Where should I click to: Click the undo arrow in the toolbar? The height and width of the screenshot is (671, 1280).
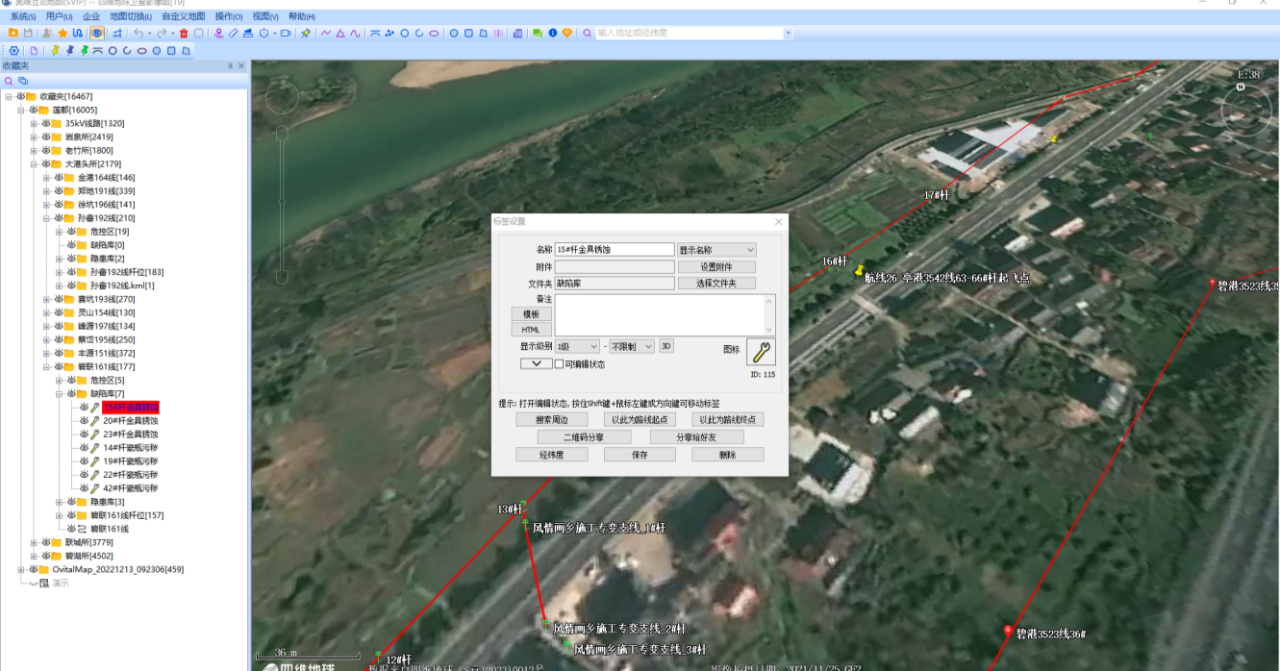[x=138, y=33]
